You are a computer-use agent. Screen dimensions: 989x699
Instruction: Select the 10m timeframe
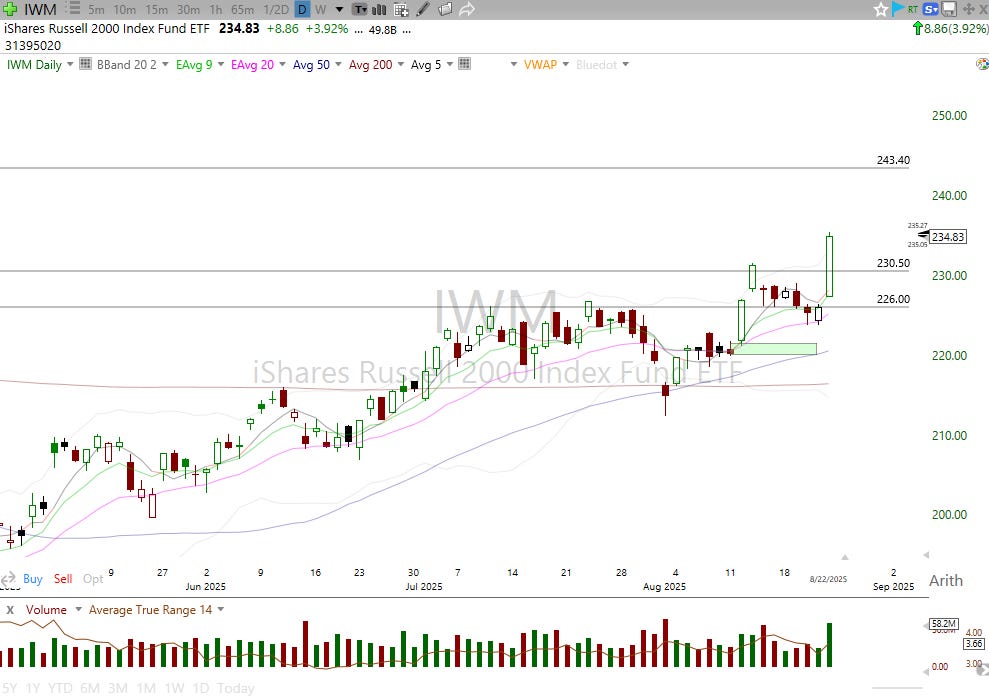(x=124, y=9)
